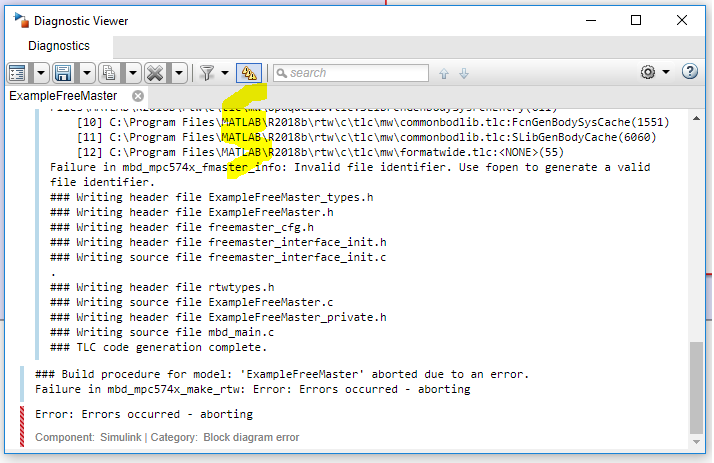This screenshot has width=714, height=463.
Task: Expand the clear options dropdown arrow
Action: 179,73
